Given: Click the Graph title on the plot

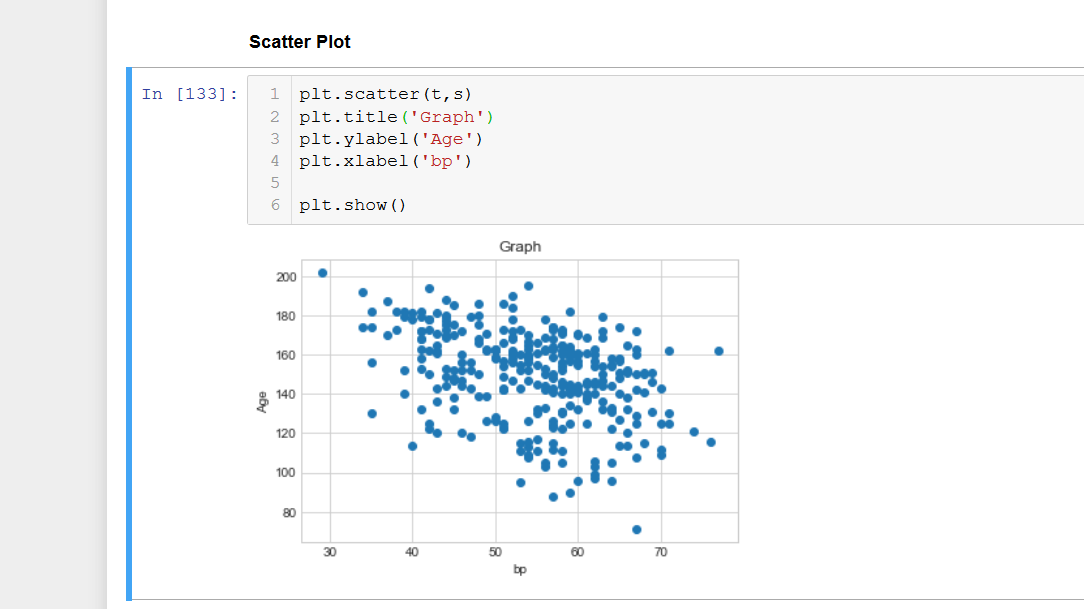Looking at the screenshot, I should [519, 246].
